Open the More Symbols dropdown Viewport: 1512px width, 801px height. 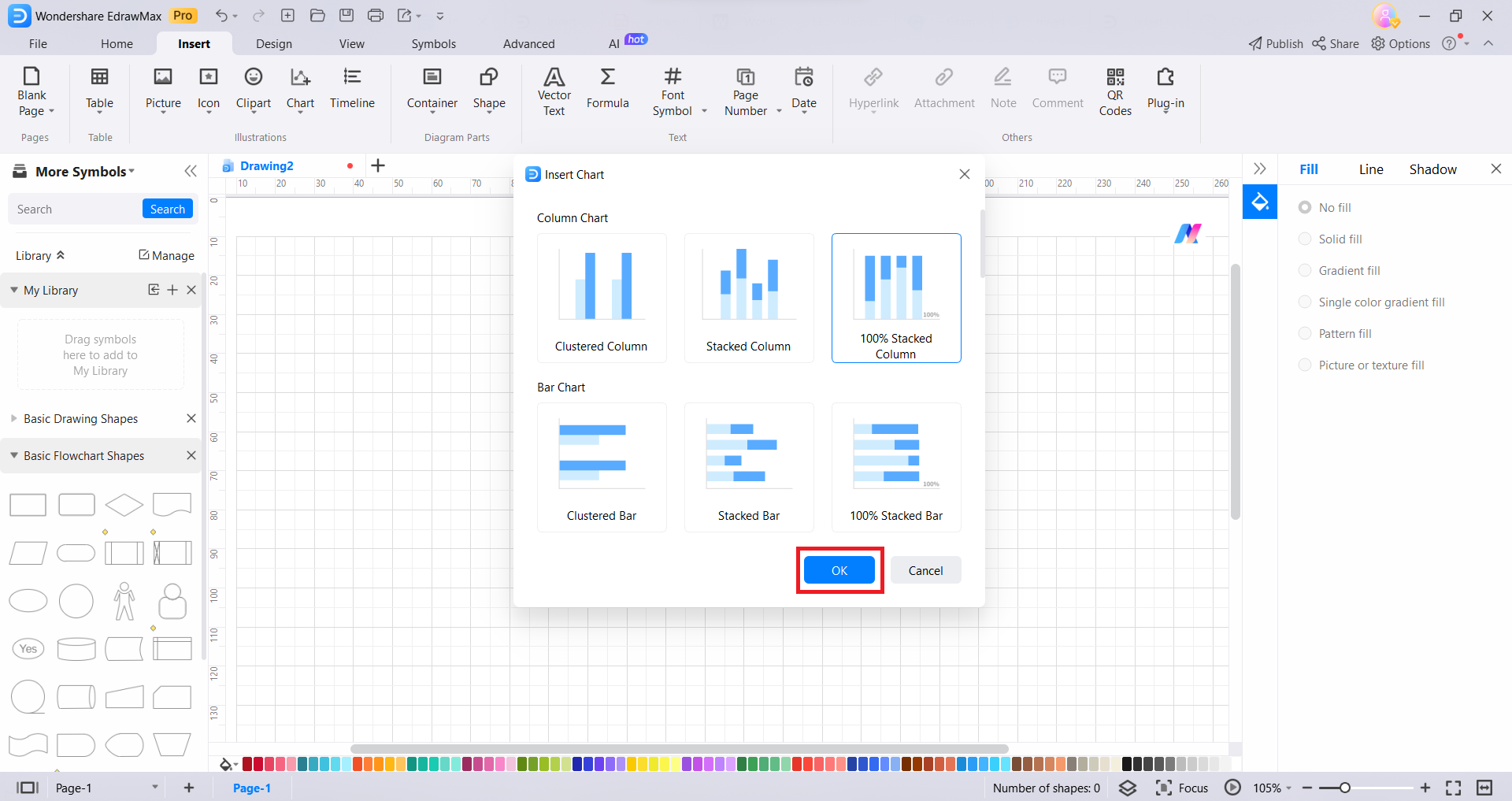click(x=85, y=172)
